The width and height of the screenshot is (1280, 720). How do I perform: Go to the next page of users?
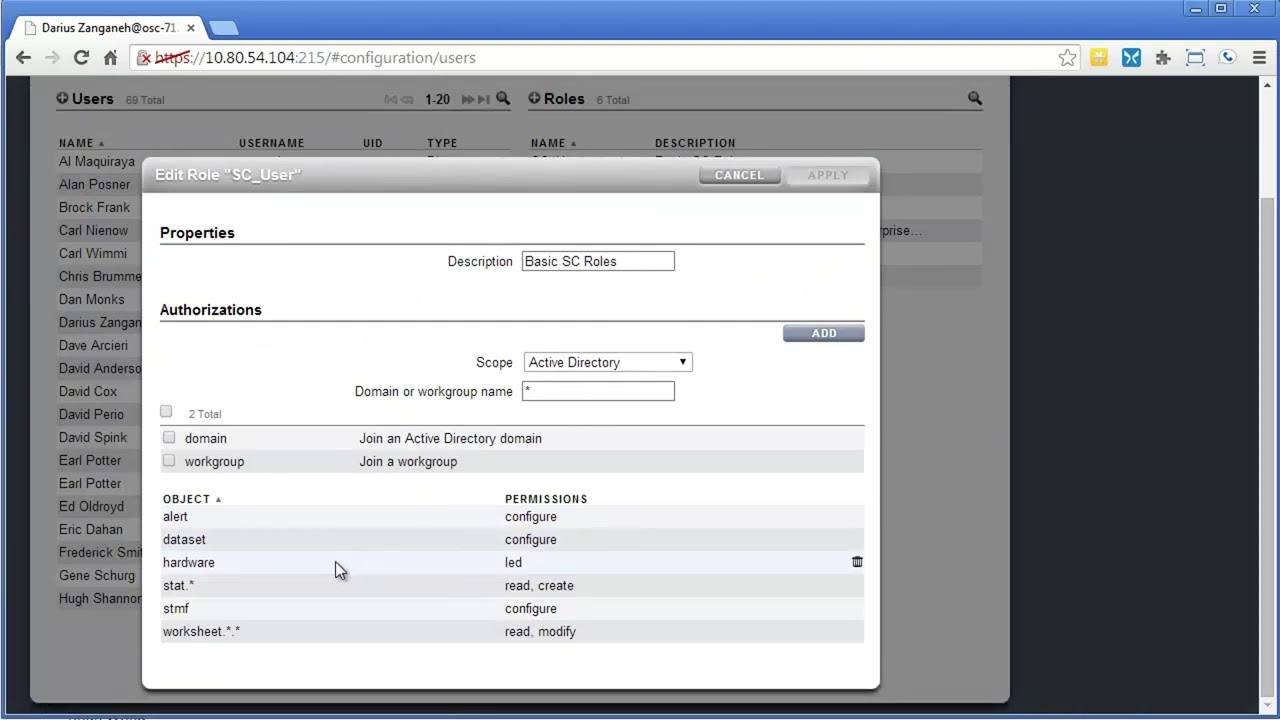point(467,99)
